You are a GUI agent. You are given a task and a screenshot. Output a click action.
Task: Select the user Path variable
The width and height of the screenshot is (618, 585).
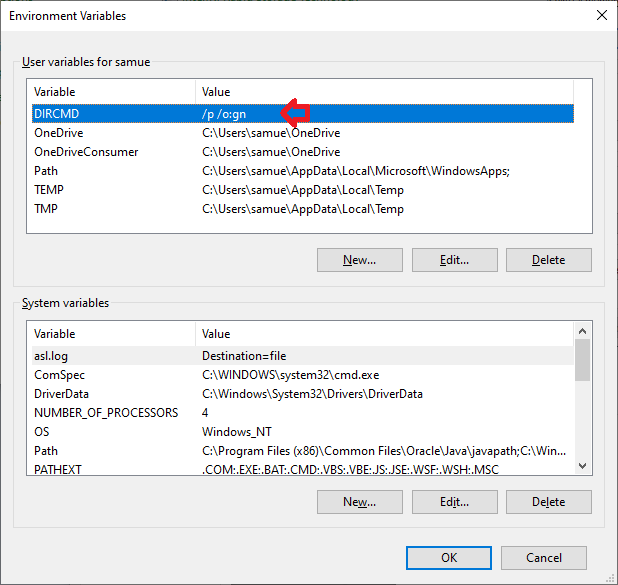[x=302, y=171]
